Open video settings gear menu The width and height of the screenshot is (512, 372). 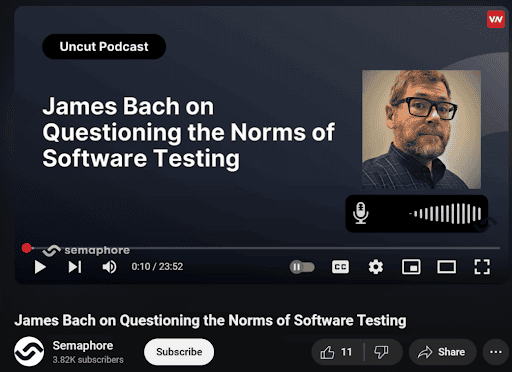click(376, 267)
